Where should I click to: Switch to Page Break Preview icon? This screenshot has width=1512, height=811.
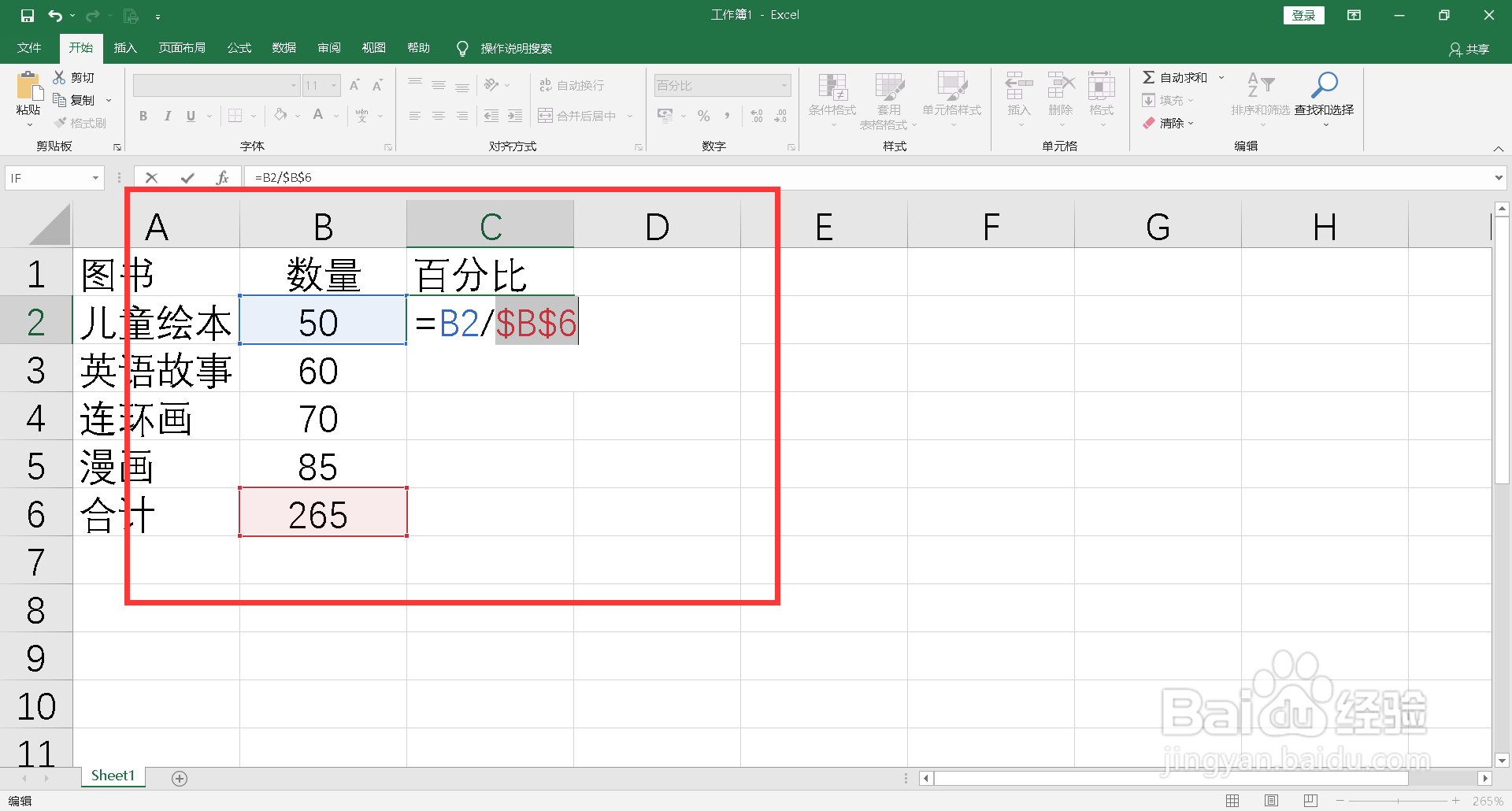point(1310,801)
